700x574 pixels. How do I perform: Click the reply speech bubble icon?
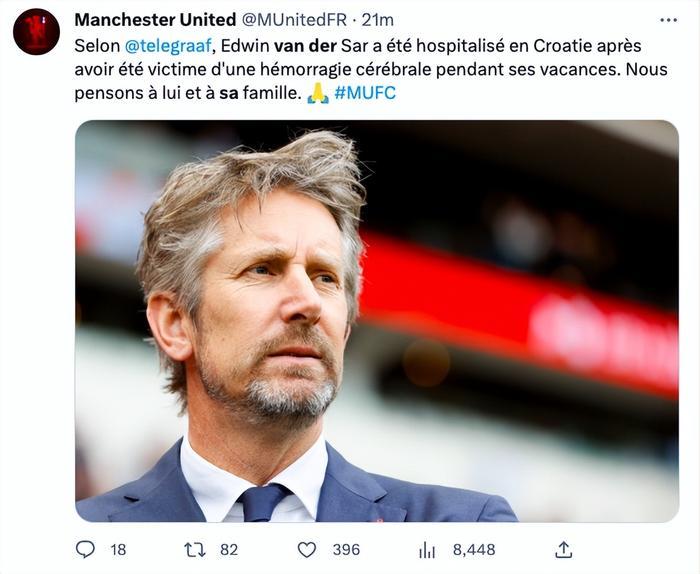[85, 549]
